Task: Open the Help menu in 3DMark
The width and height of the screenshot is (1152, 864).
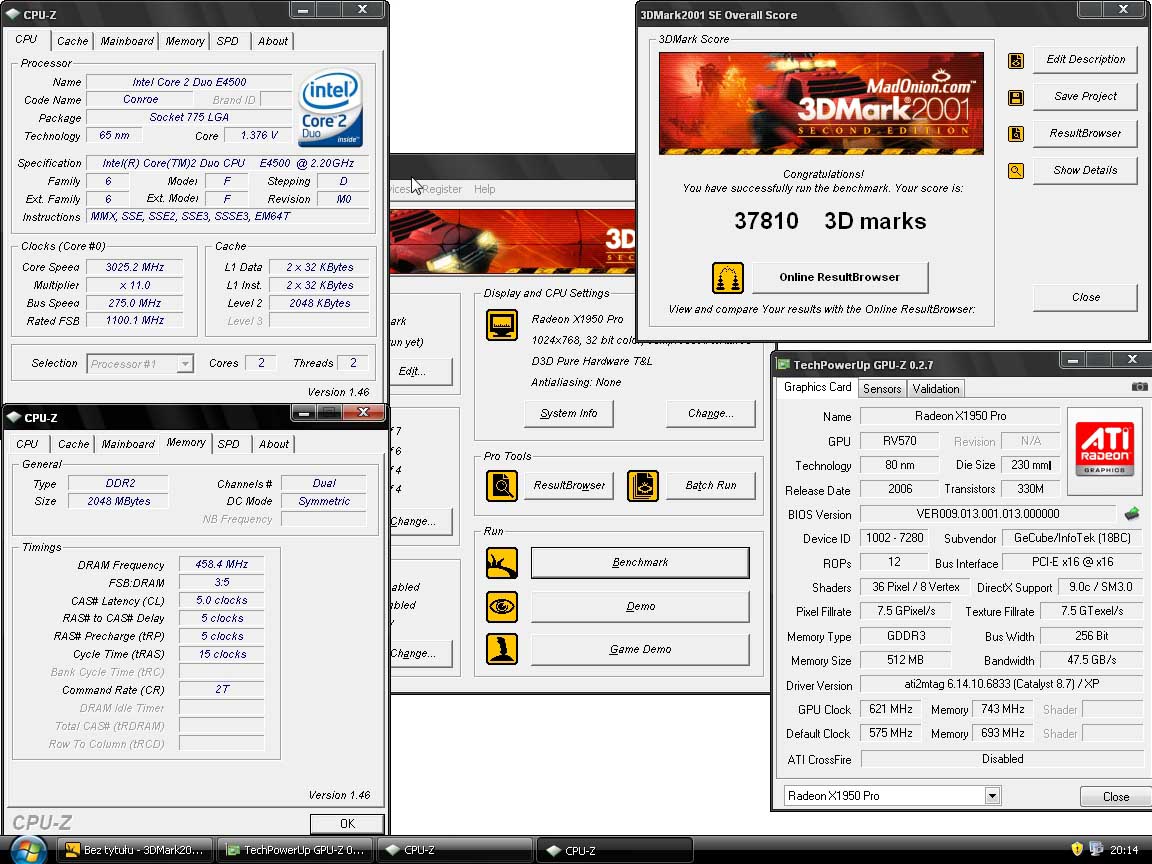Action: pos(484,189)
